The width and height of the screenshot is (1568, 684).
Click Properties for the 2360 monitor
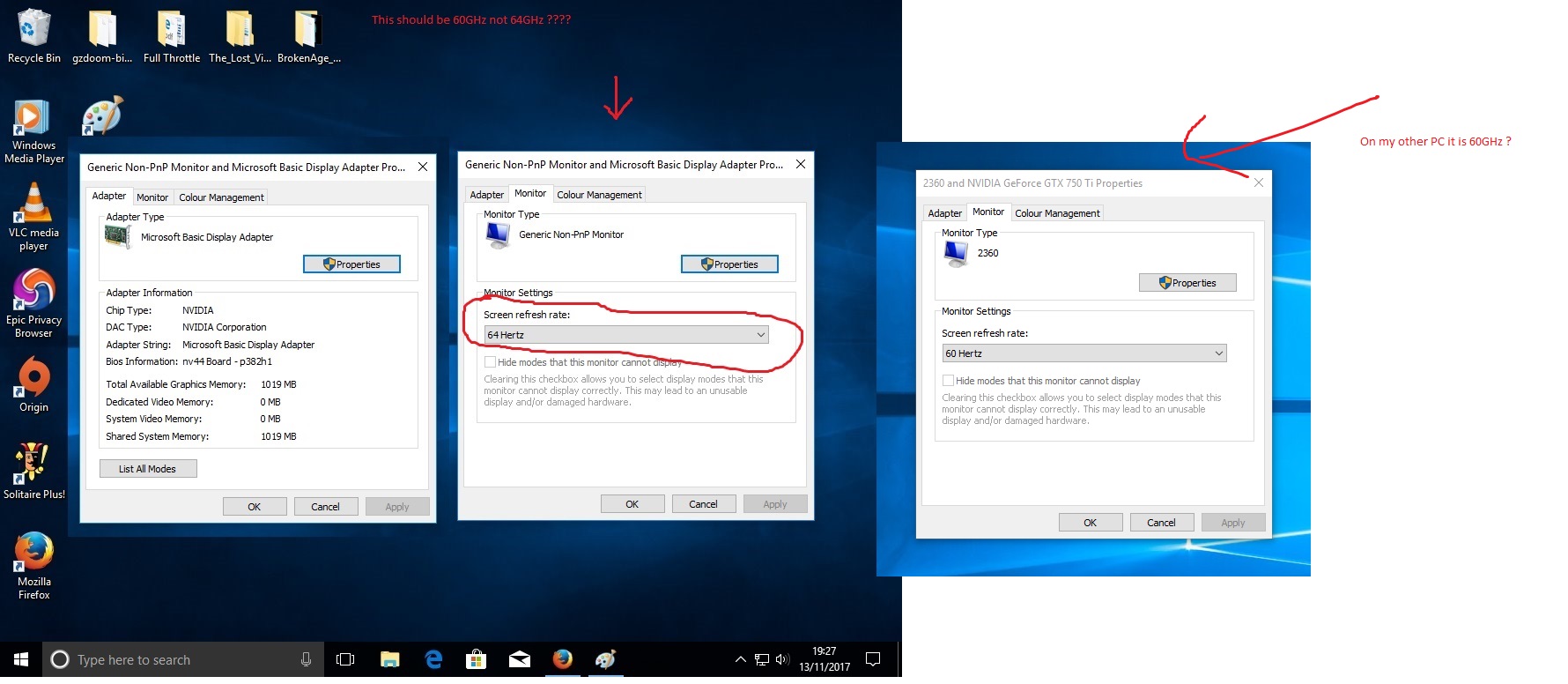tap(1187, 283)
